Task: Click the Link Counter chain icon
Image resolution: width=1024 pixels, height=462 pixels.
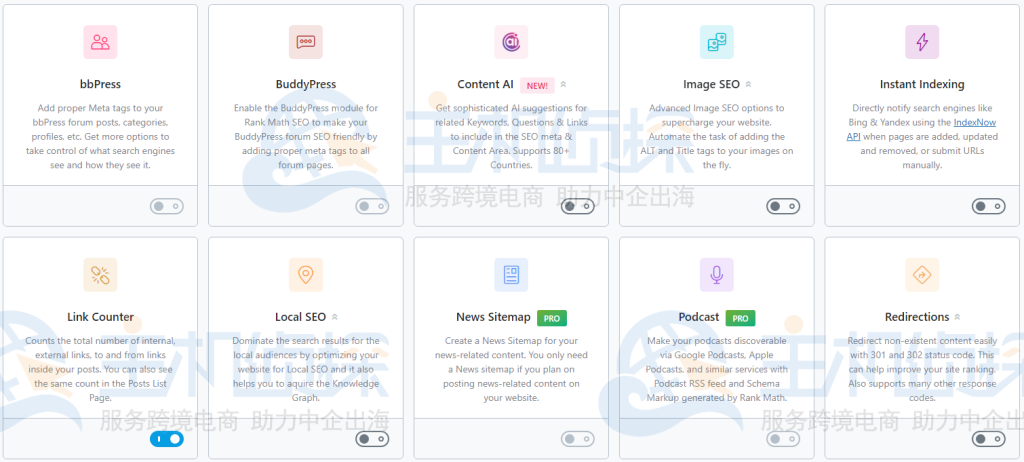Action: click(x=100, y=274)
